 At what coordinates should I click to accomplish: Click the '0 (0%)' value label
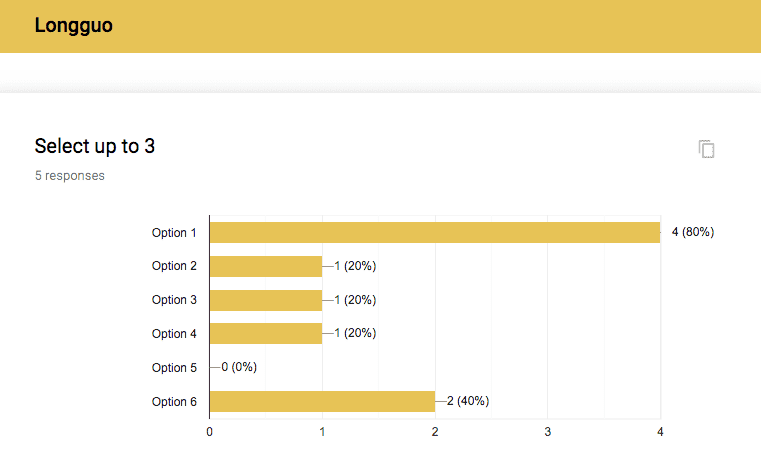pyautogui.click(x=239, y=367)
